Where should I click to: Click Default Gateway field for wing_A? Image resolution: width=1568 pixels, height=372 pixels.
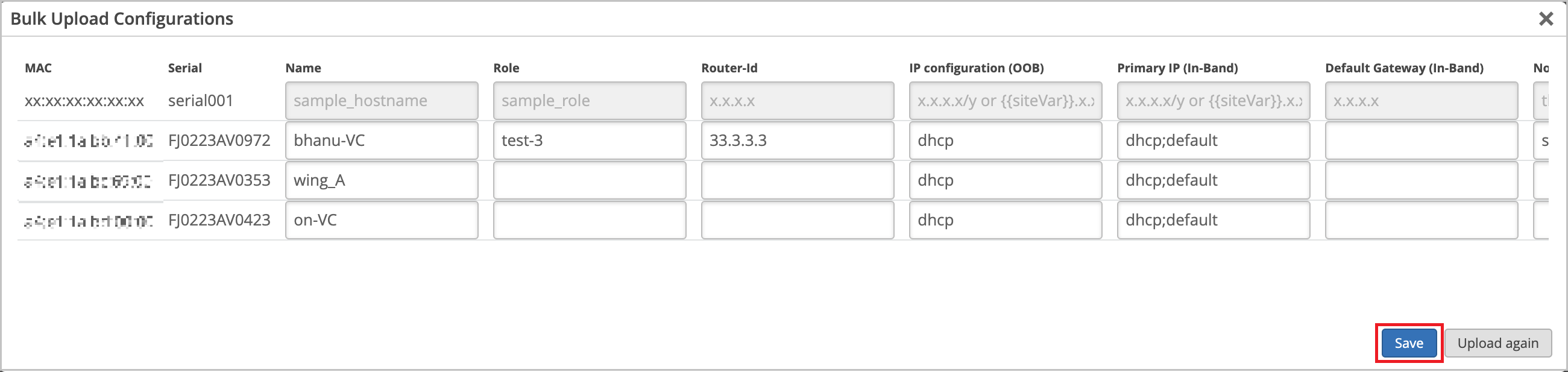point(1422,180)
